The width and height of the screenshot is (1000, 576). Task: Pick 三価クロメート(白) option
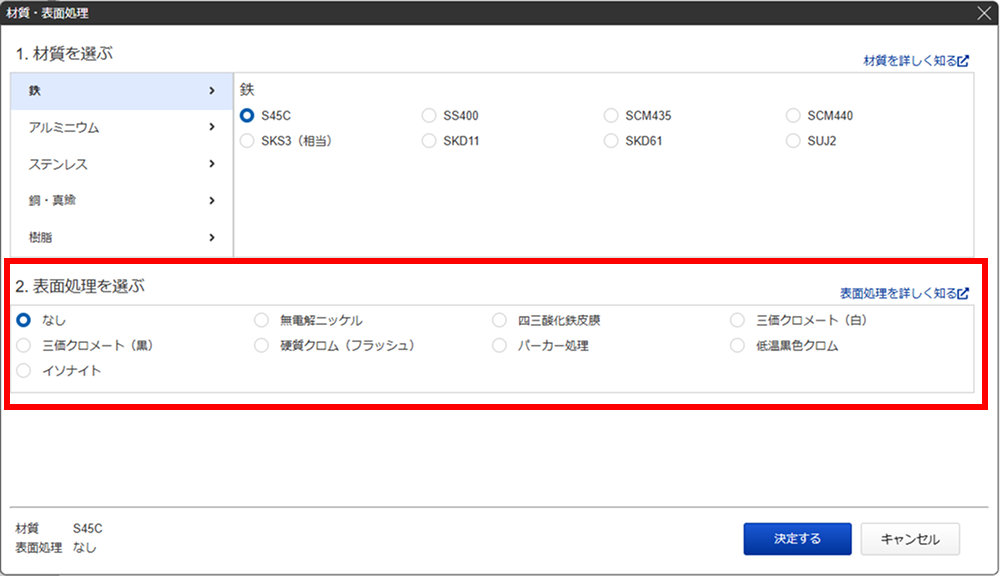pyautogui.click(x=737, y=320)
